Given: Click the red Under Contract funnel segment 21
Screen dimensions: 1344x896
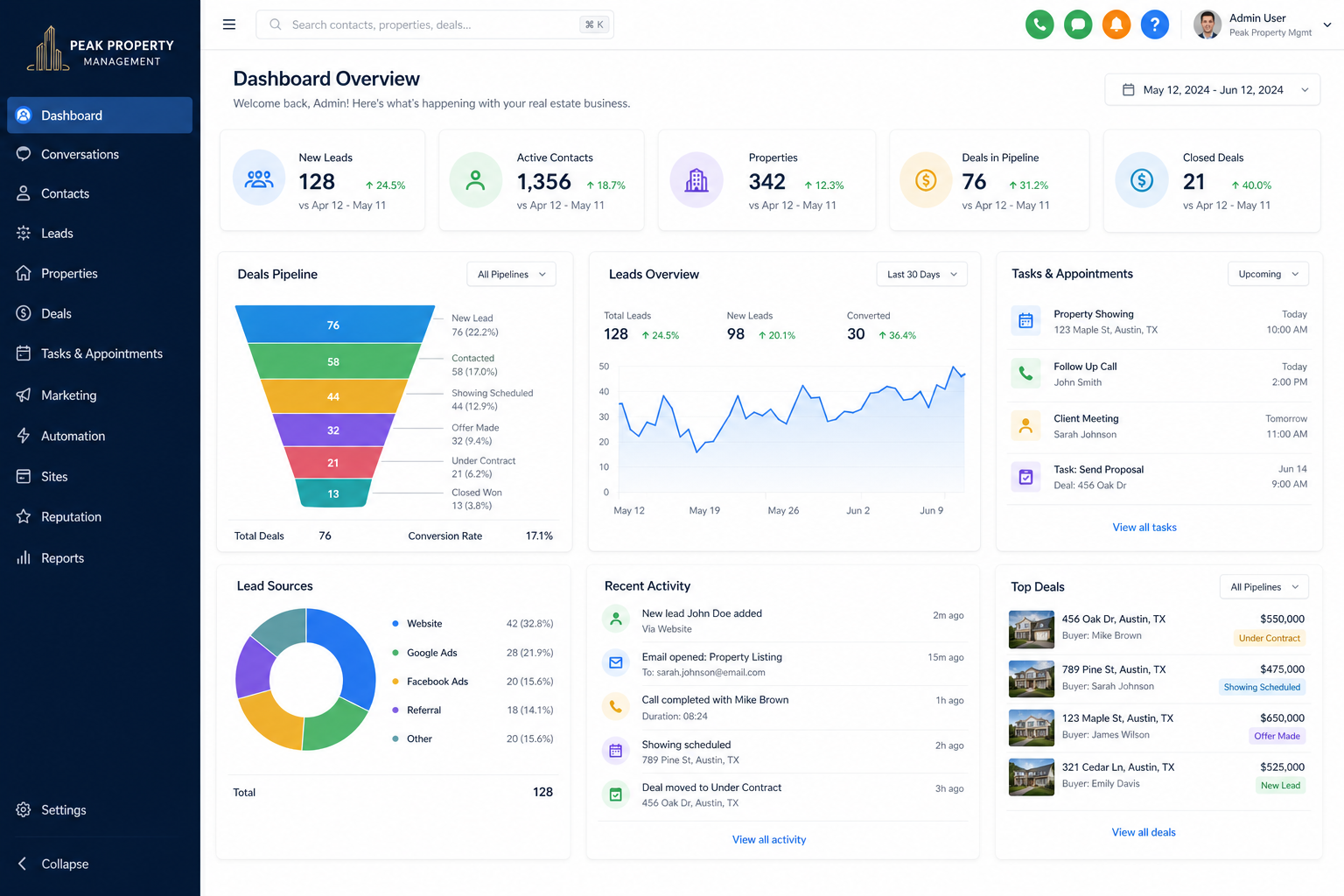Looking at the screenshot, I should (x=333, y=463).
